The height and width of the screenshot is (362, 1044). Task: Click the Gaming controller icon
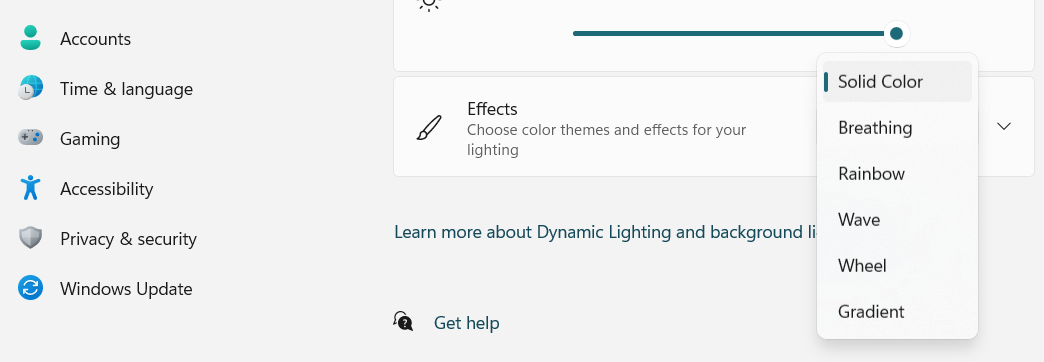click(31, 138)
